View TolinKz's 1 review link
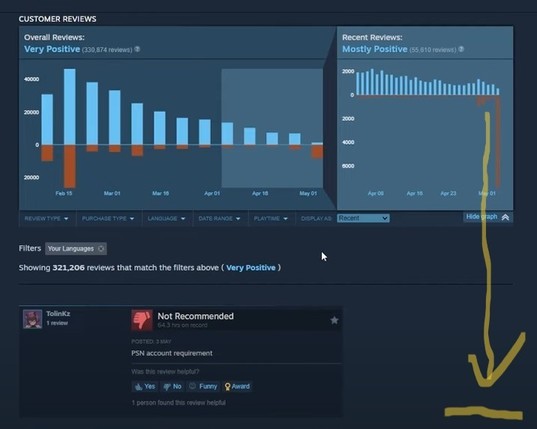The image size is (537, 429). pos(57,323)
